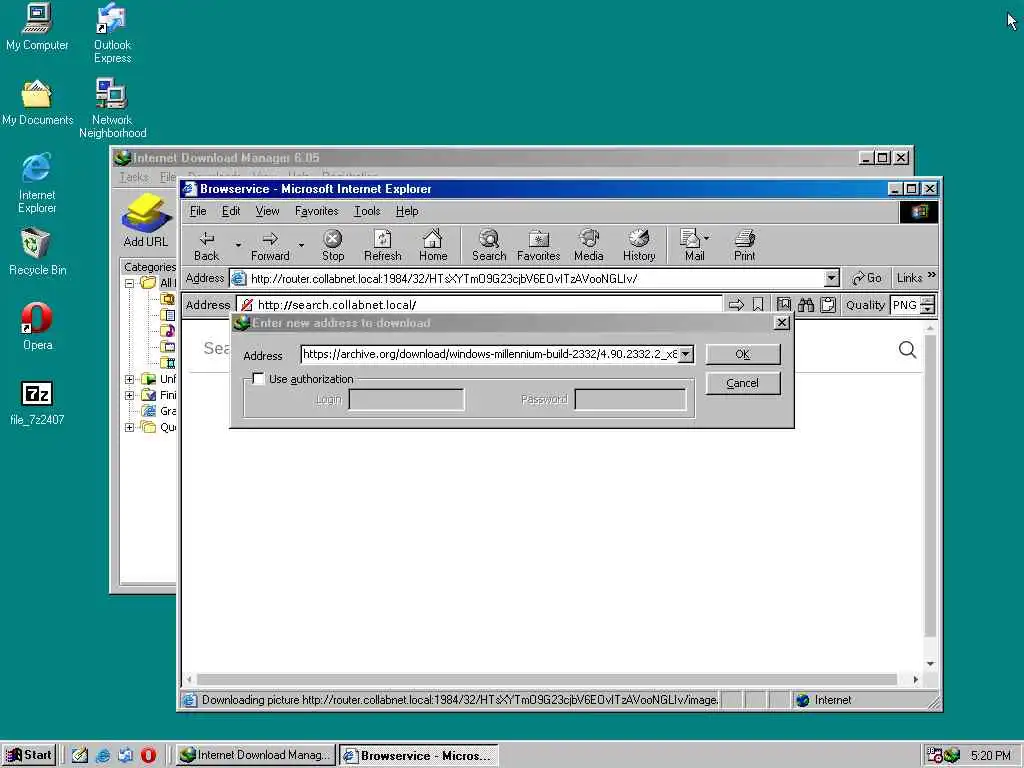
Task: Open the IE address bar dropdown
Action: pyautogui.click(x=831, y=278)
